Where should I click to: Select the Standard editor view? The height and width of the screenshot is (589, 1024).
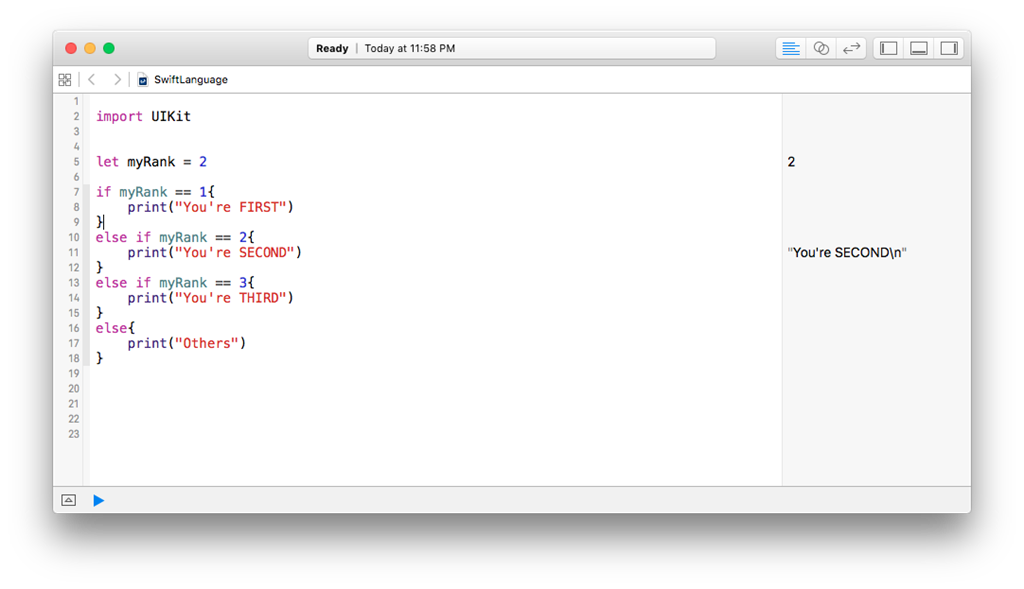[791, 48]
